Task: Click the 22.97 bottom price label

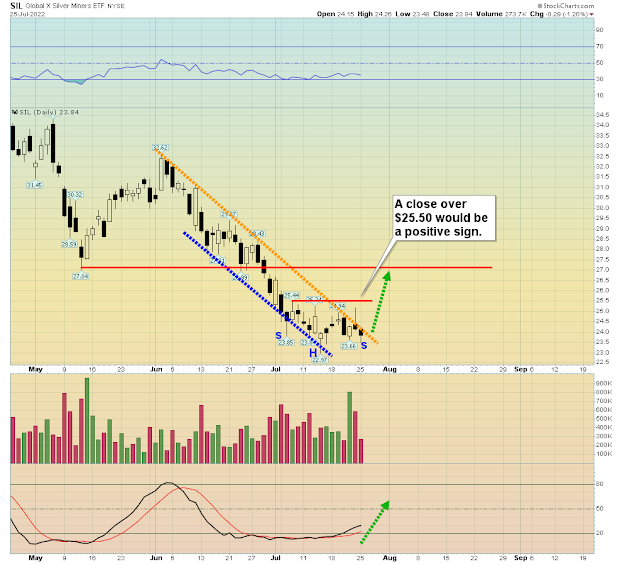Action: pyautogui.click(x=320, y=360)
